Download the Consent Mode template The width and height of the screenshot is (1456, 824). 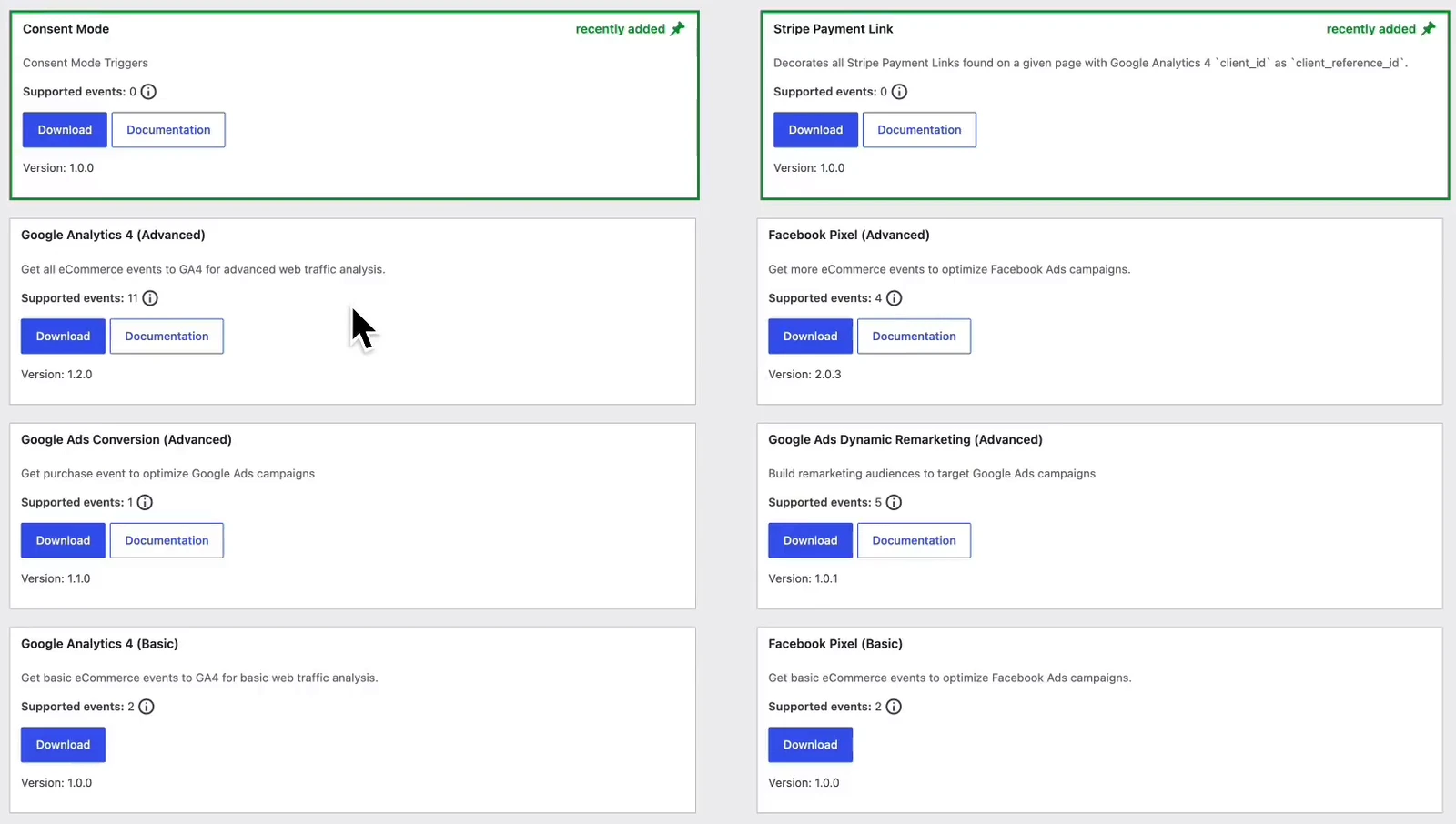(65, 130)
